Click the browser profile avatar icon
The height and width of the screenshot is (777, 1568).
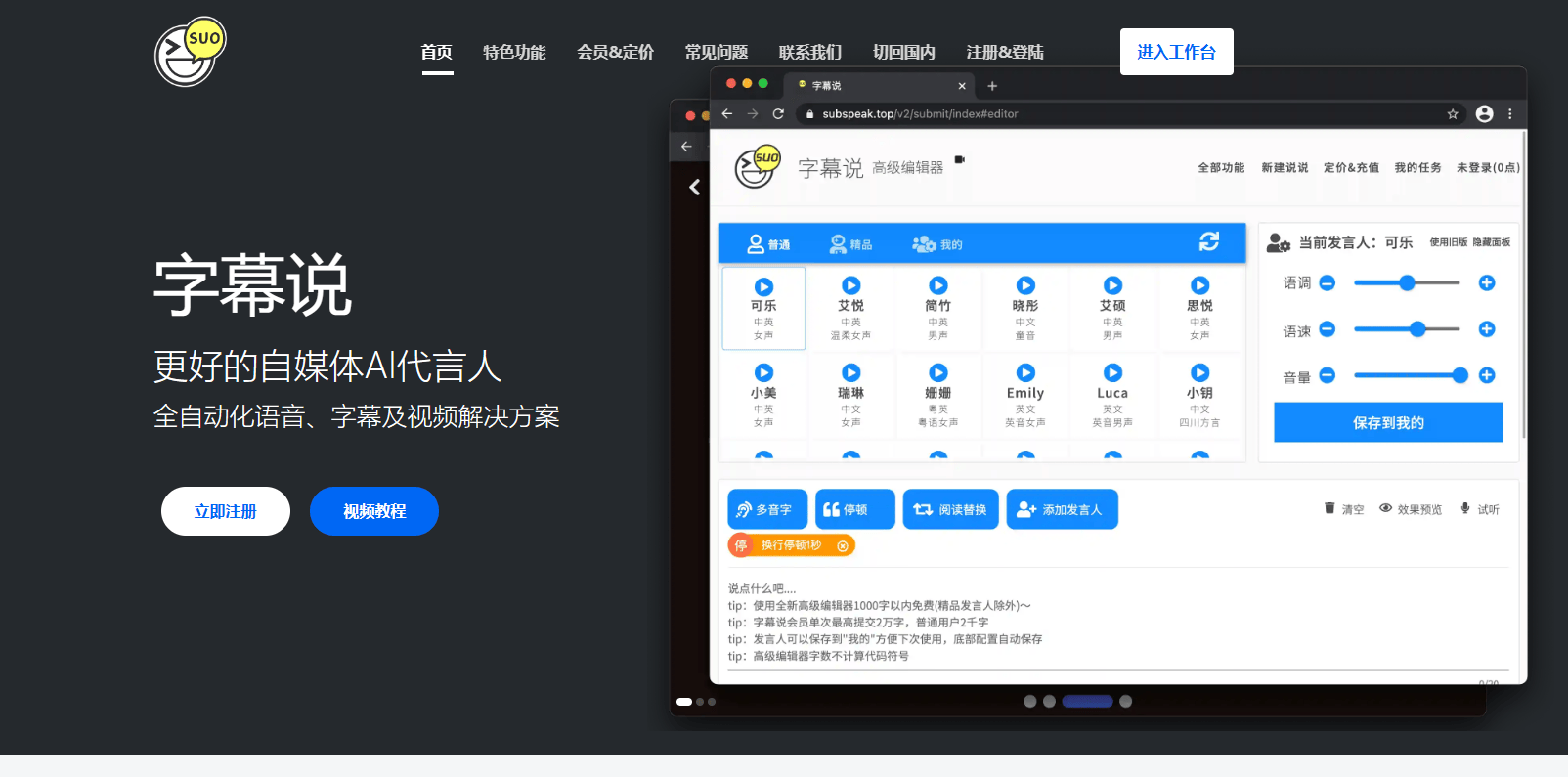[1484, 113]
